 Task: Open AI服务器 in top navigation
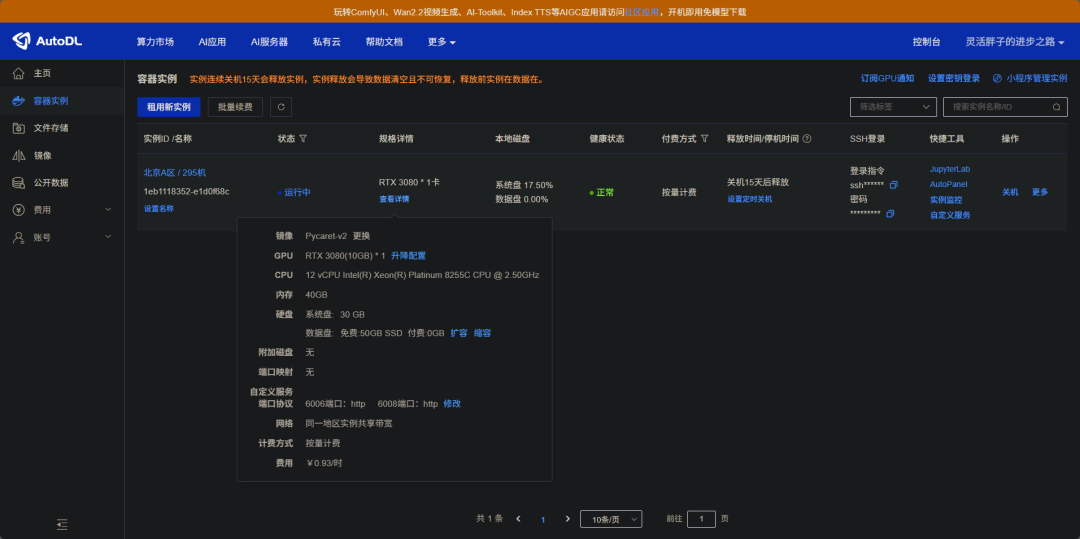pyautogui.click(x=269, y=42)
